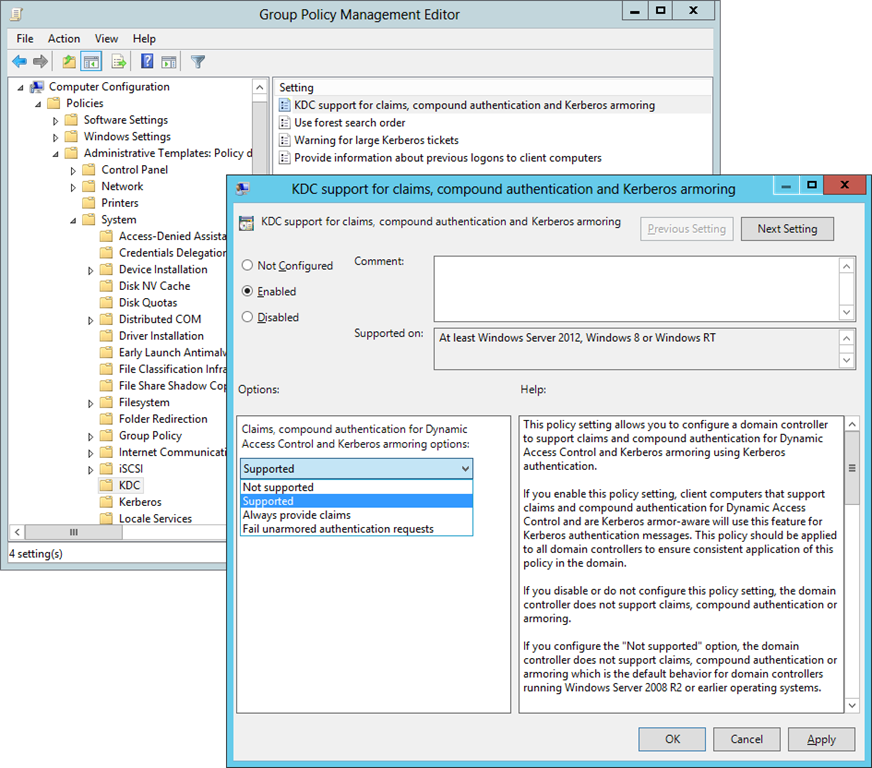Image resolution: width=872 pixels, height=768 pixels.
Task: Click the Next Setting button
Action: tap(786, 229)
